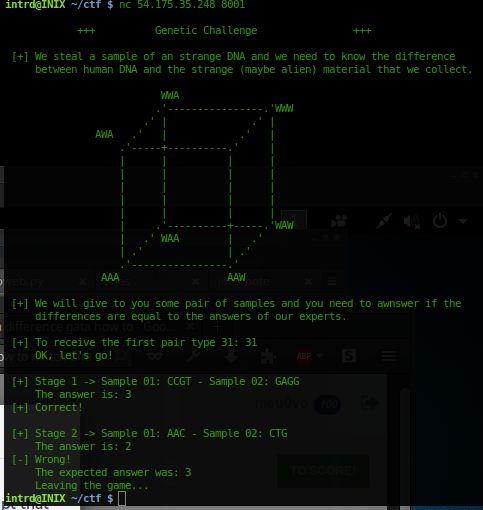Screen dimensions: 483x510
Task: Select workspace 1 indicator box
Action: tap(294, 220)
